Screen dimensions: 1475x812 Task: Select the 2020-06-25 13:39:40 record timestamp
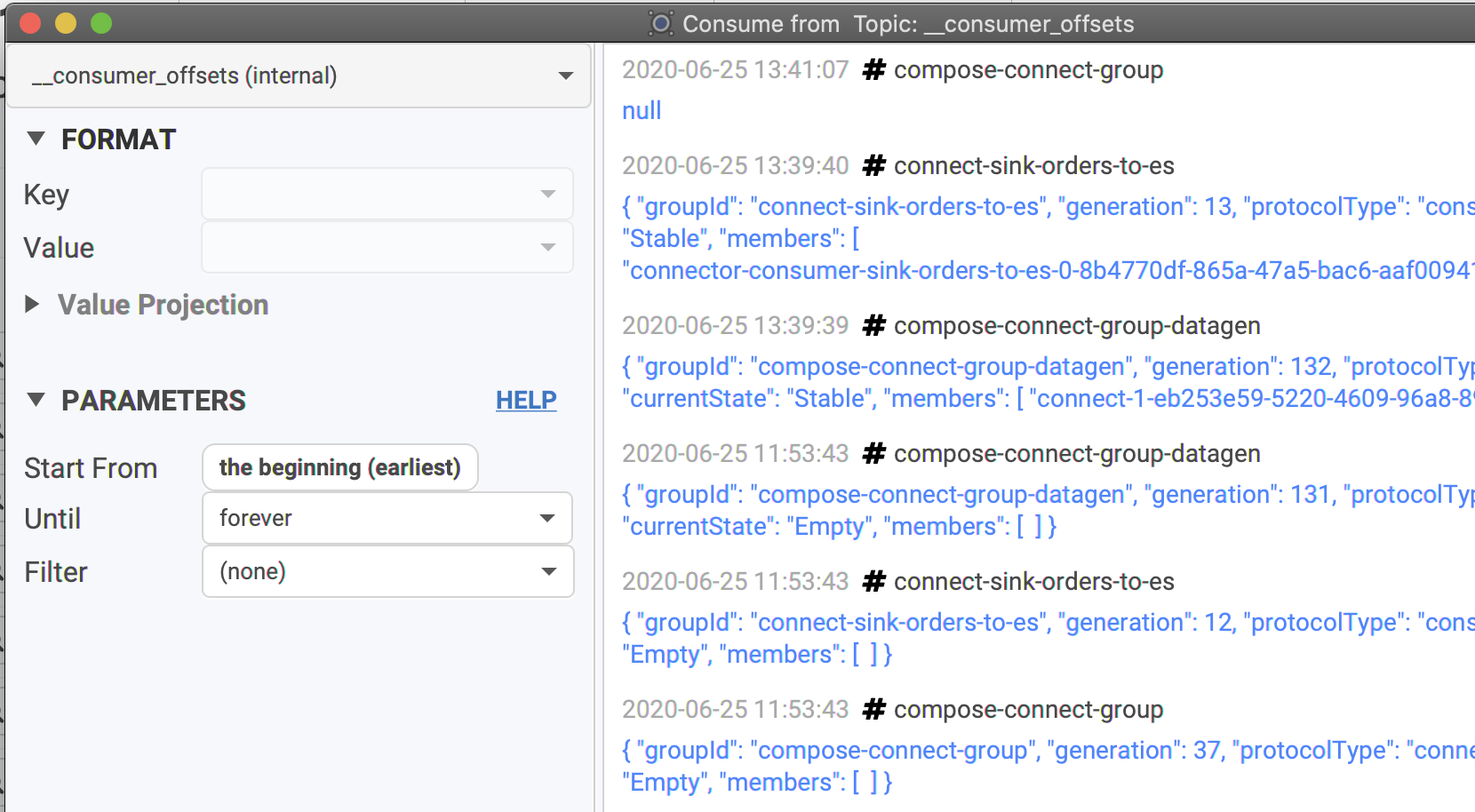736,166
